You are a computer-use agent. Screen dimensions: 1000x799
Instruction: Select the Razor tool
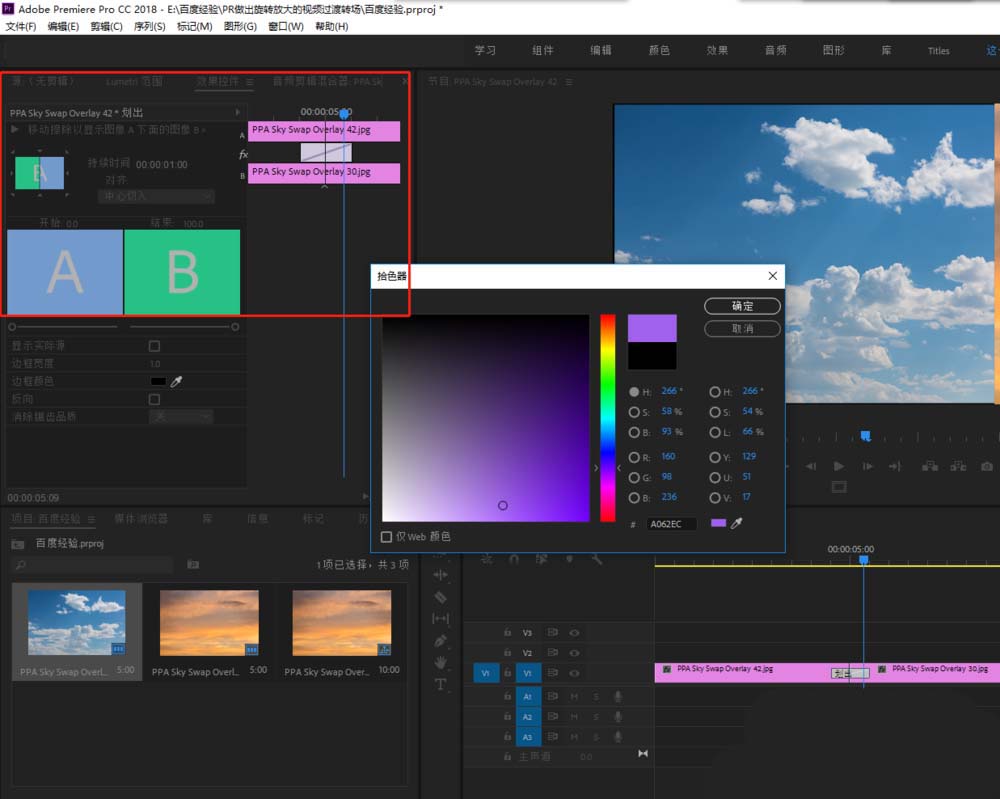click(x=440, y=597)
